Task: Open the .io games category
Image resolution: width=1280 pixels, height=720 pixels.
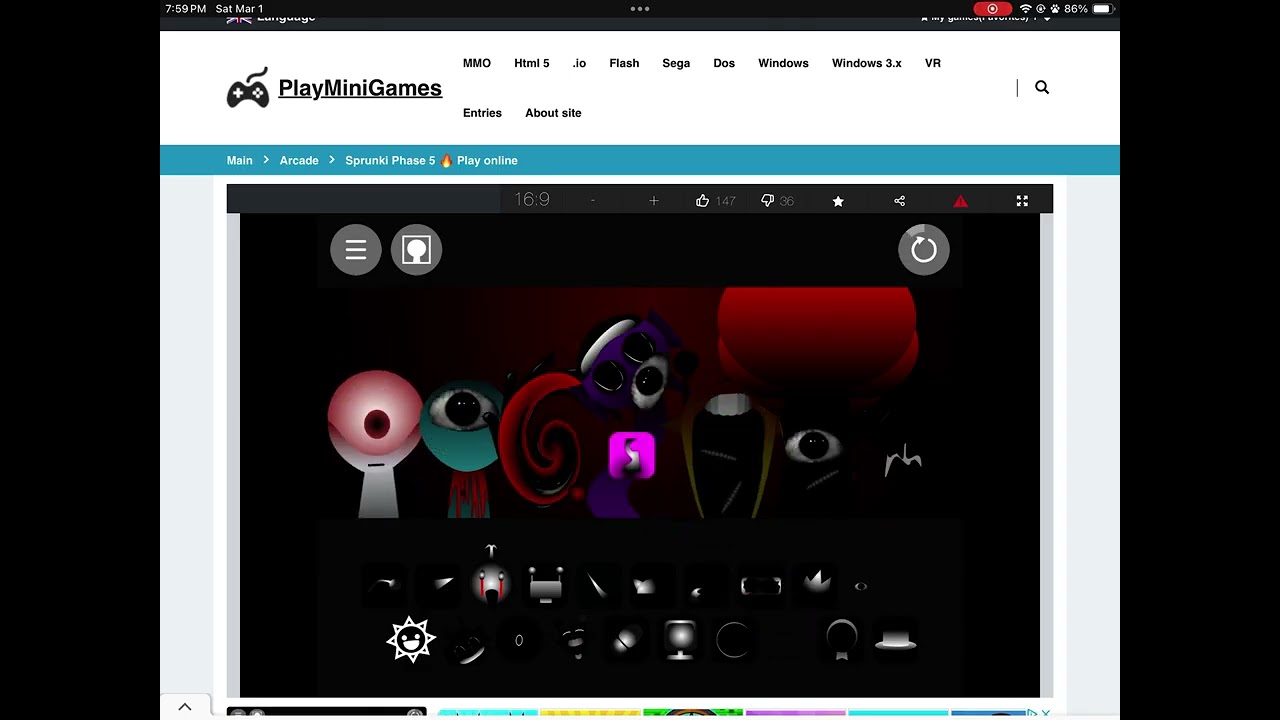Action: click(x=579, y=63)
